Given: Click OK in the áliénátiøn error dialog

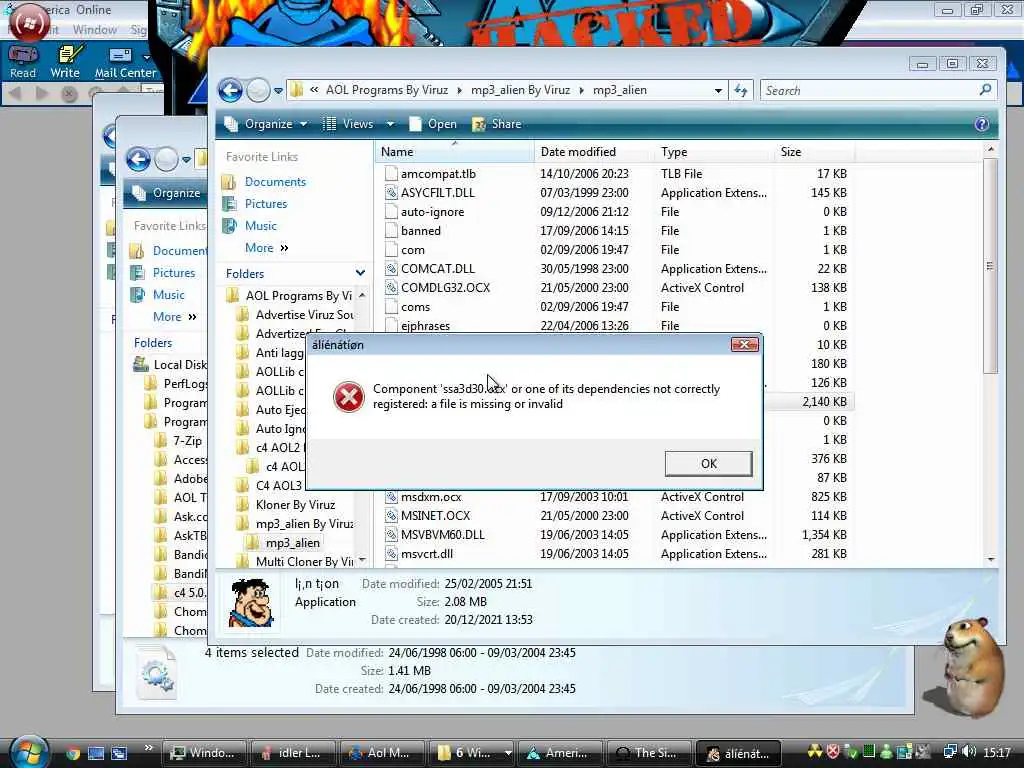Looking at the screenshot, I should [709, 463].
